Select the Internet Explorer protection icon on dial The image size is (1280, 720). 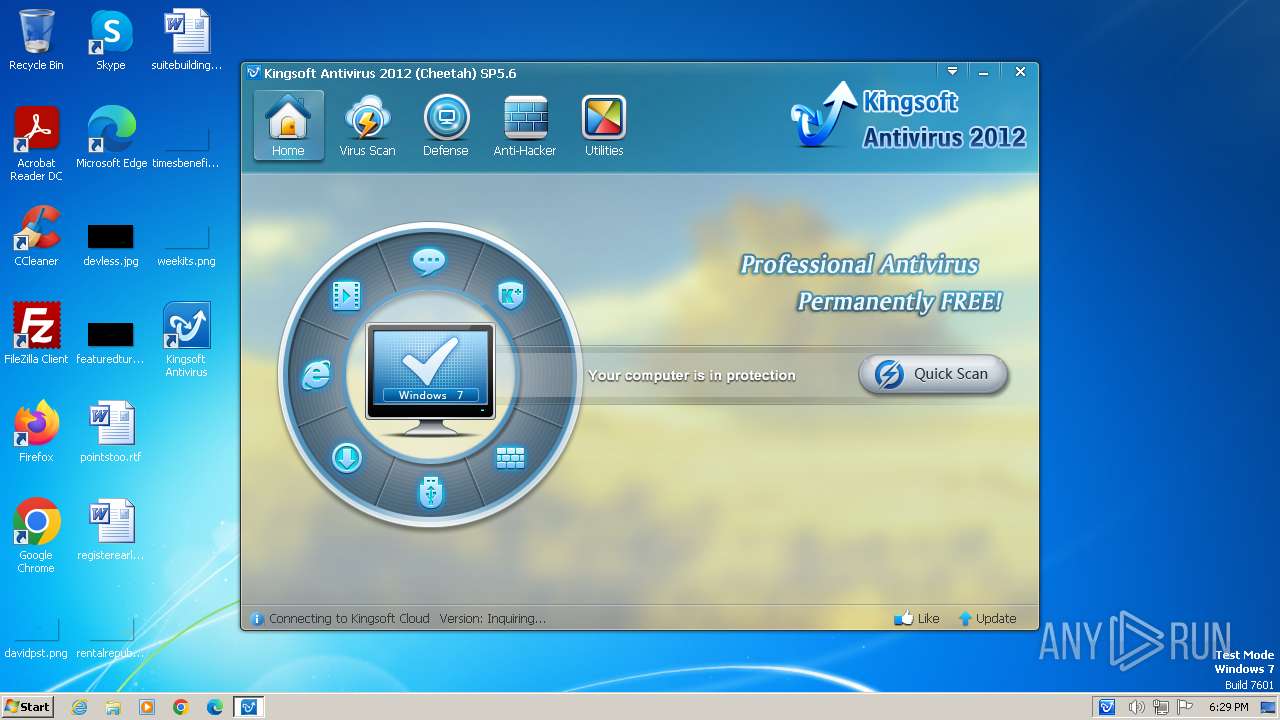tap(316, 375)
